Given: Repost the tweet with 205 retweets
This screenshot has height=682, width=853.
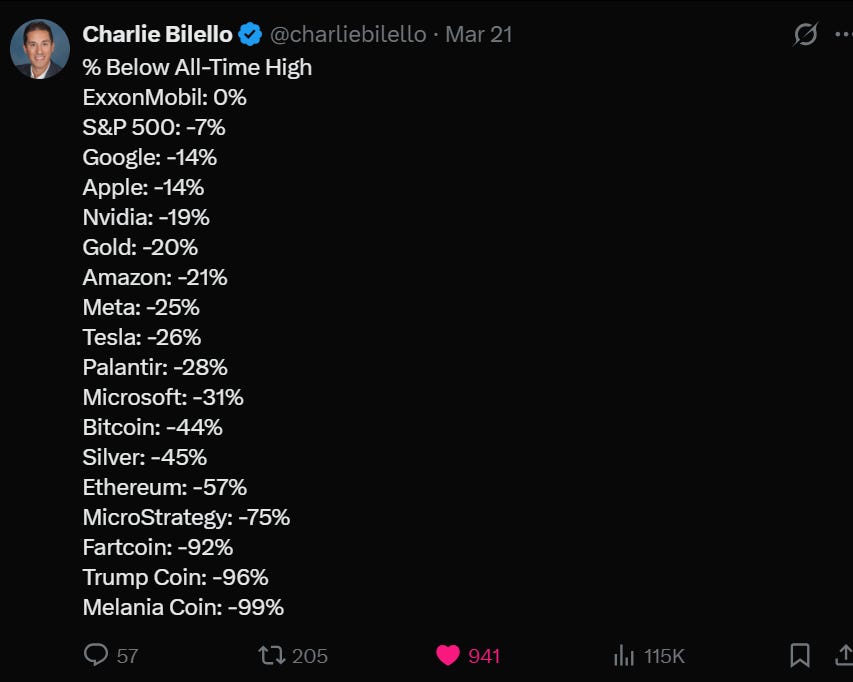Looking at the screenshot, I should (271, 655).
